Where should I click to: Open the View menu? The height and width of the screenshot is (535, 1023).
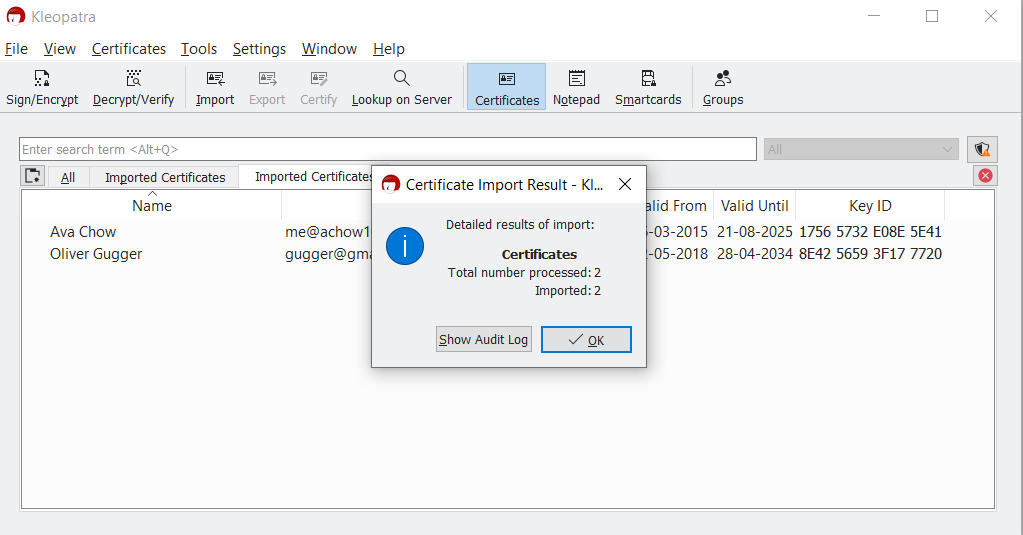[x=60, y=49]
